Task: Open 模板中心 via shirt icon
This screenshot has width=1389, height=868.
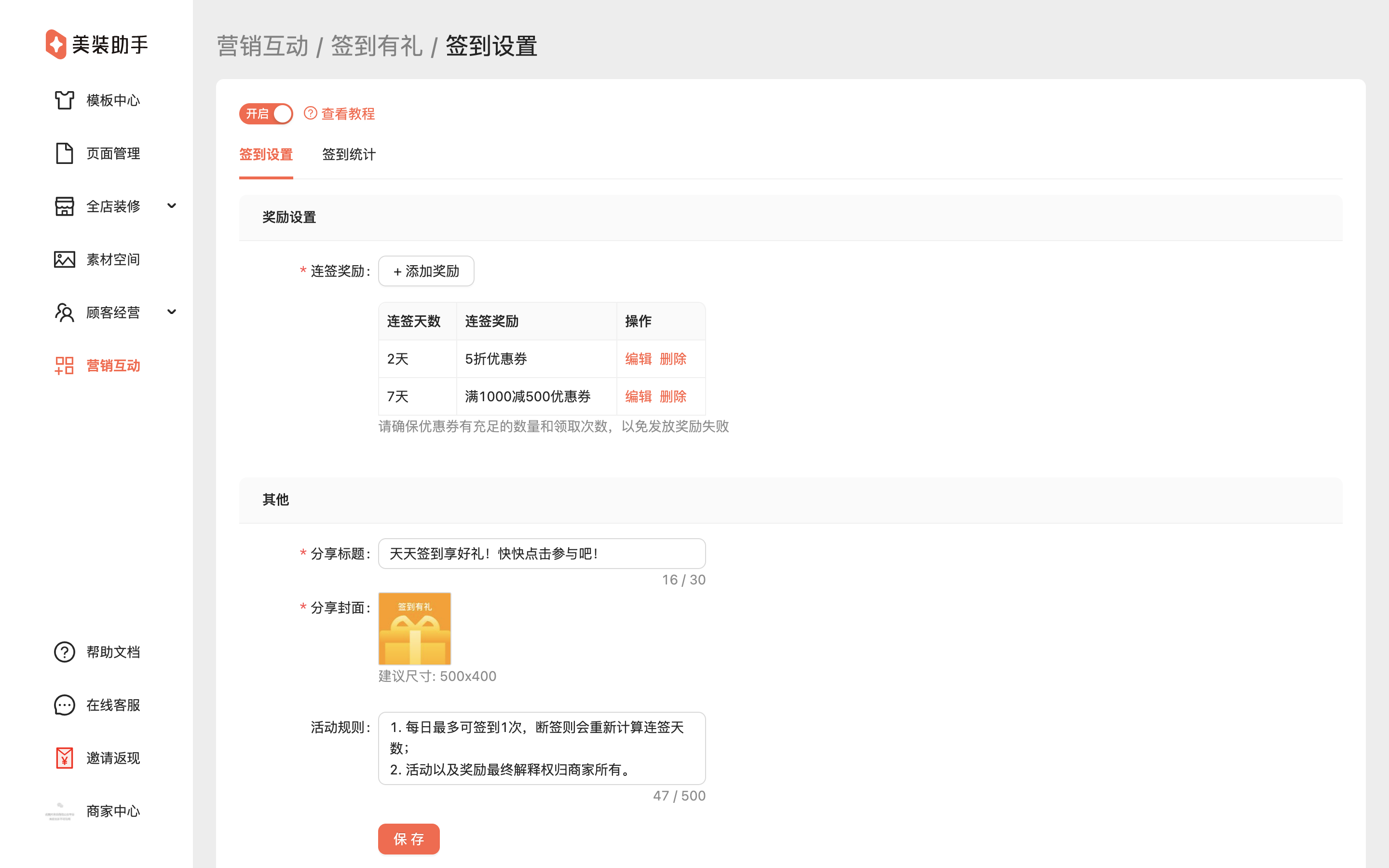Action: [64, 100]
